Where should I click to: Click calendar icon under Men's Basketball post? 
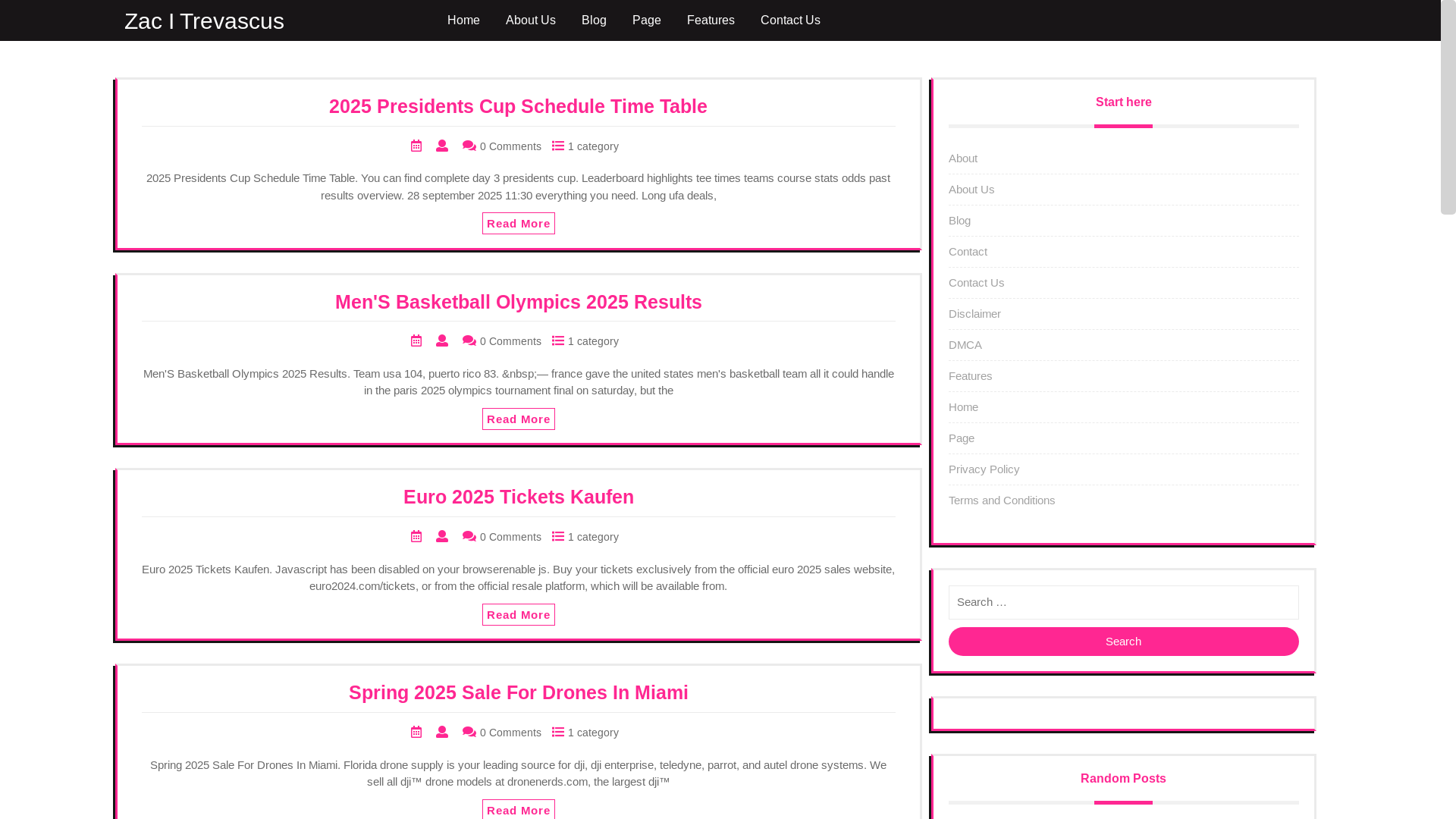point(416,340)
